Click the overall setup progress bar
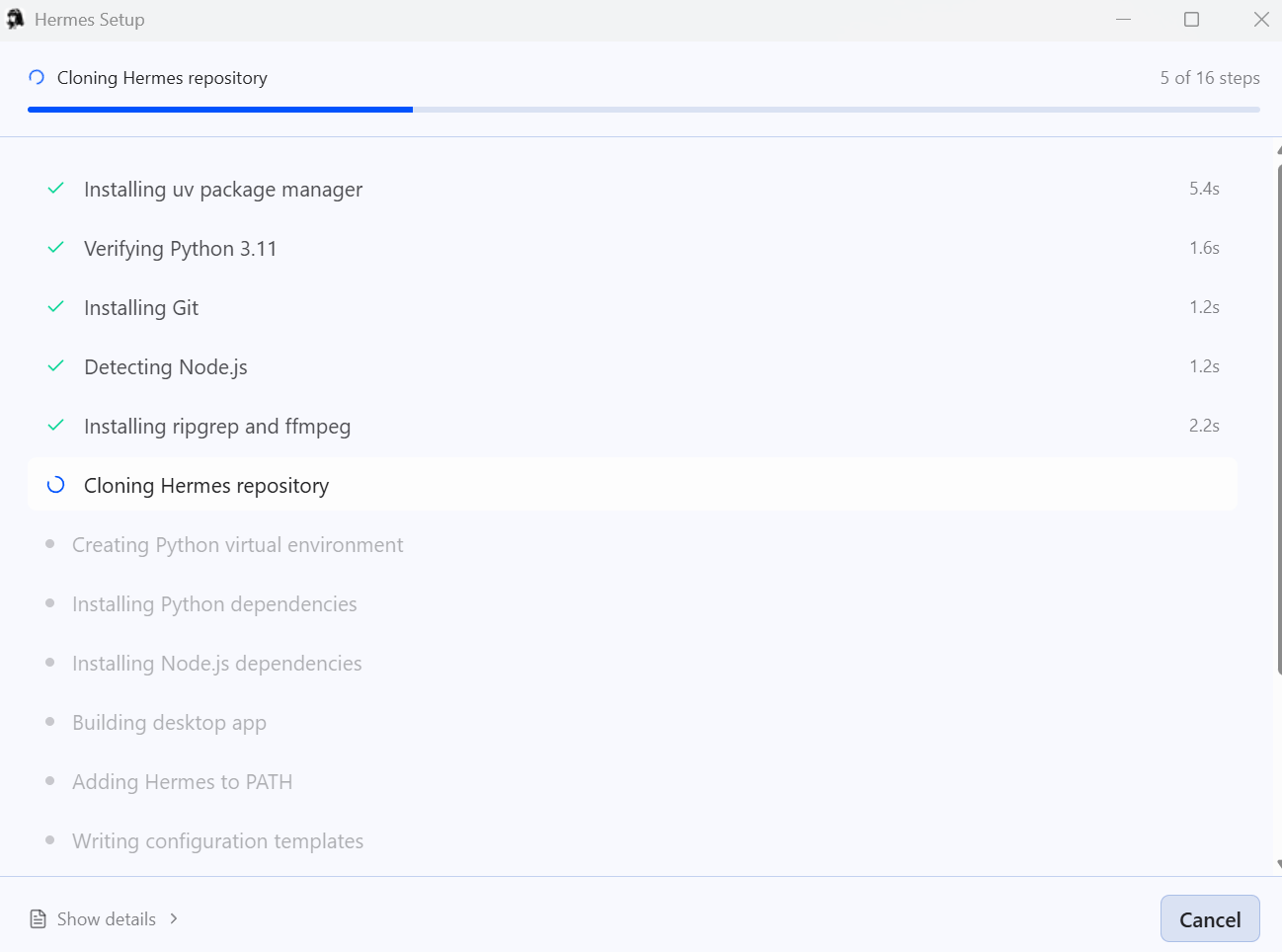 click(644, 109)
